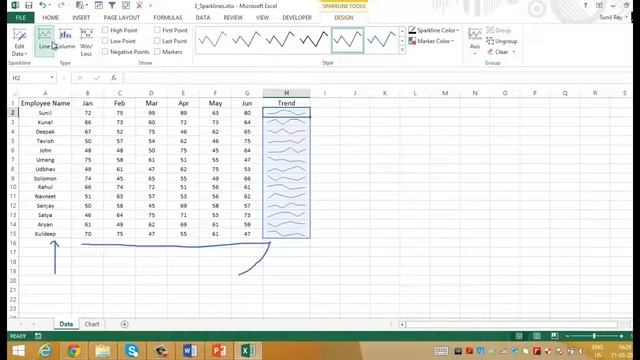Click the Save icon in quick access toolbar
This screenshot has width=640, height=360.
point(29,6)
